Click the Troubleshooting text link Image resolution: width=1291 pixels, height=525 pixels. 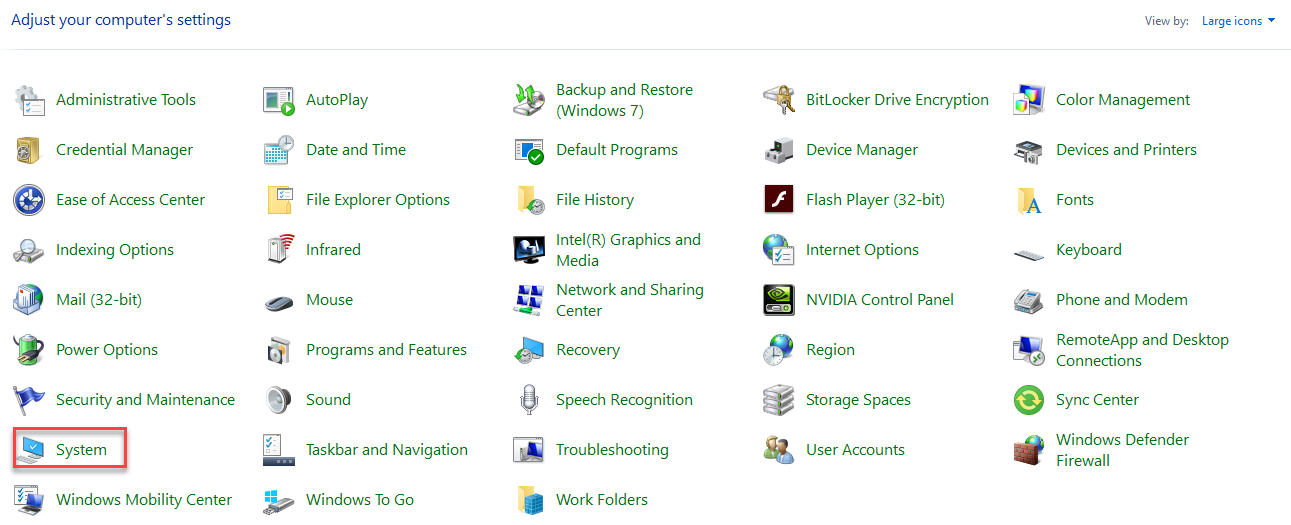pyautogui.click(x=612, y=450)
